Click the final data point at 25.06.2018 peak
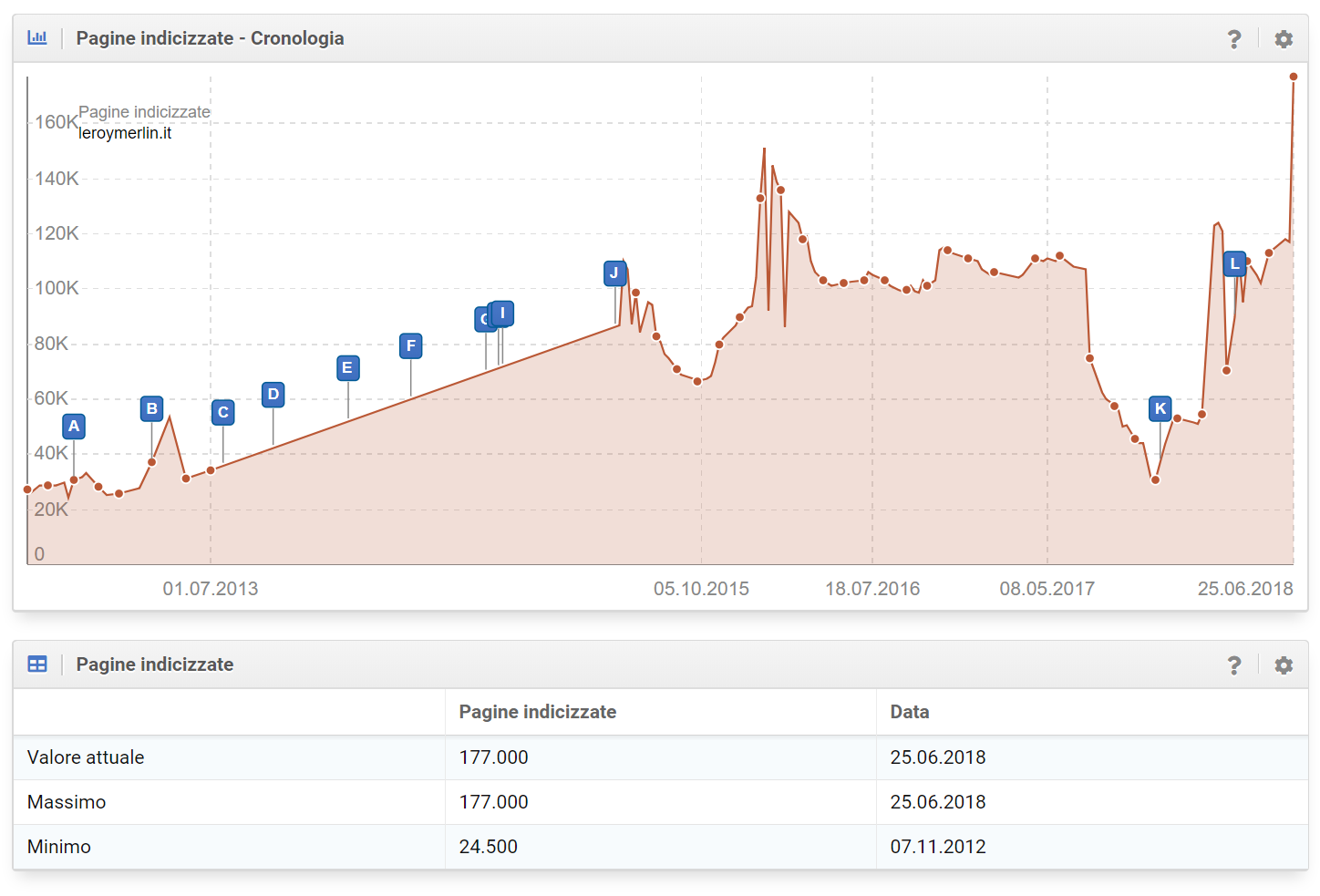This screenshot has width=1320, height=896. click(x=1294, y=77)
